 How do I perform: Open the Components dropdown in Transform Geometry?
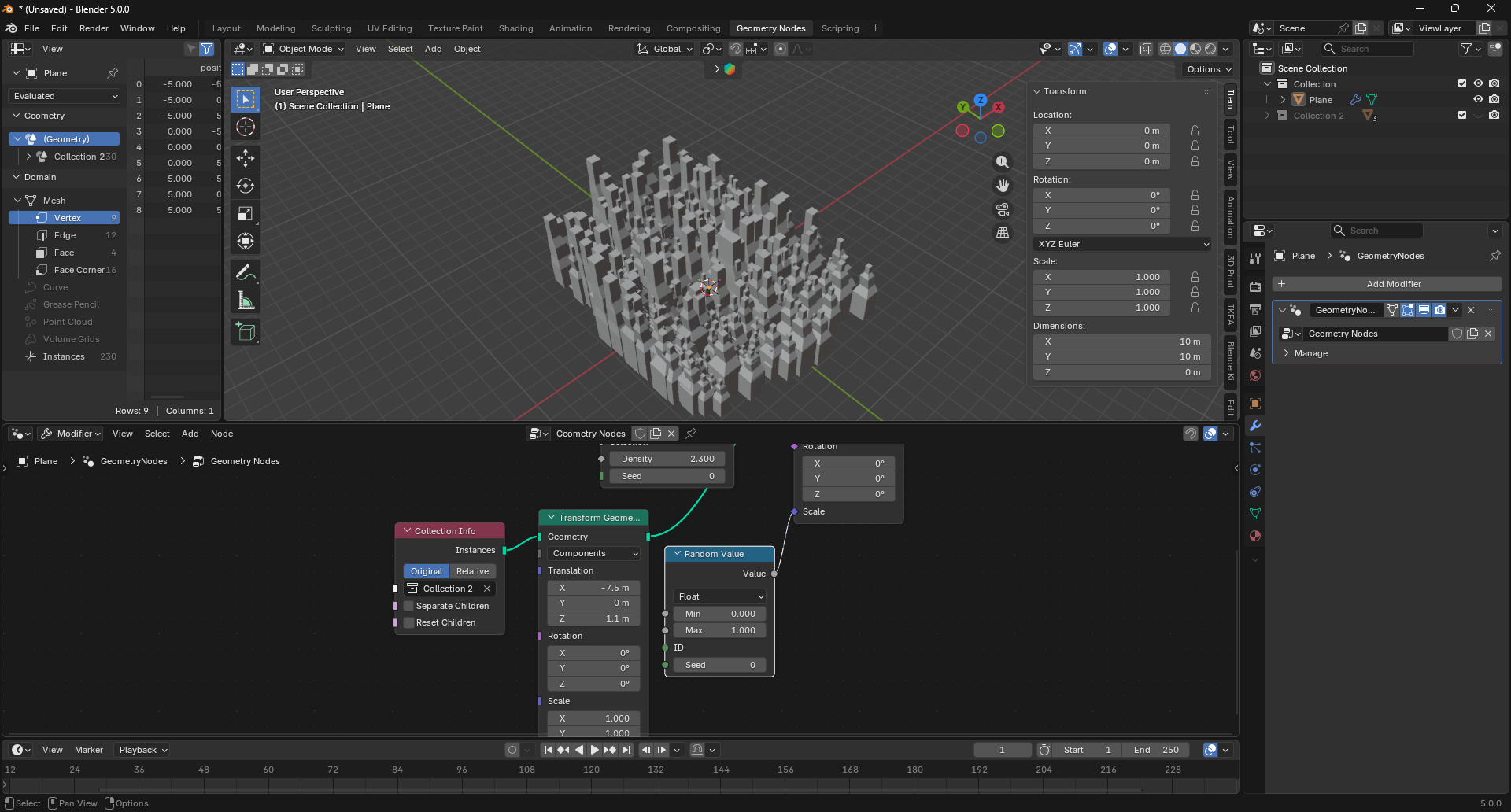point(594,553)
